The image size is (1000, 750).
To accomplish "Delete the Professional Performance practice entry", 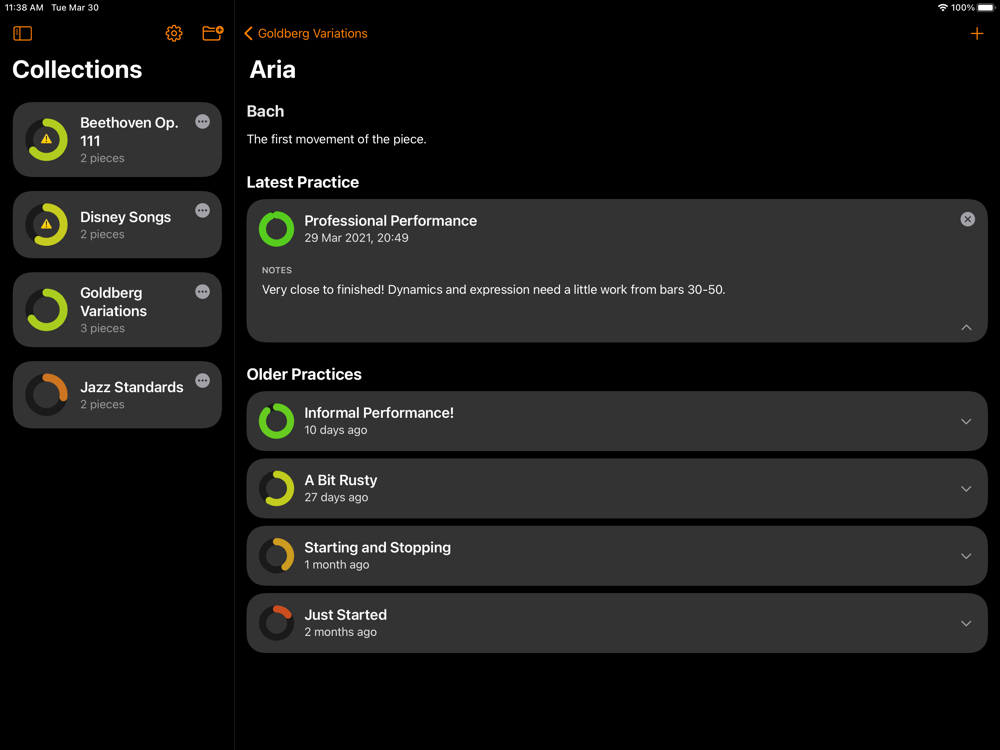I will click(967, 219).
